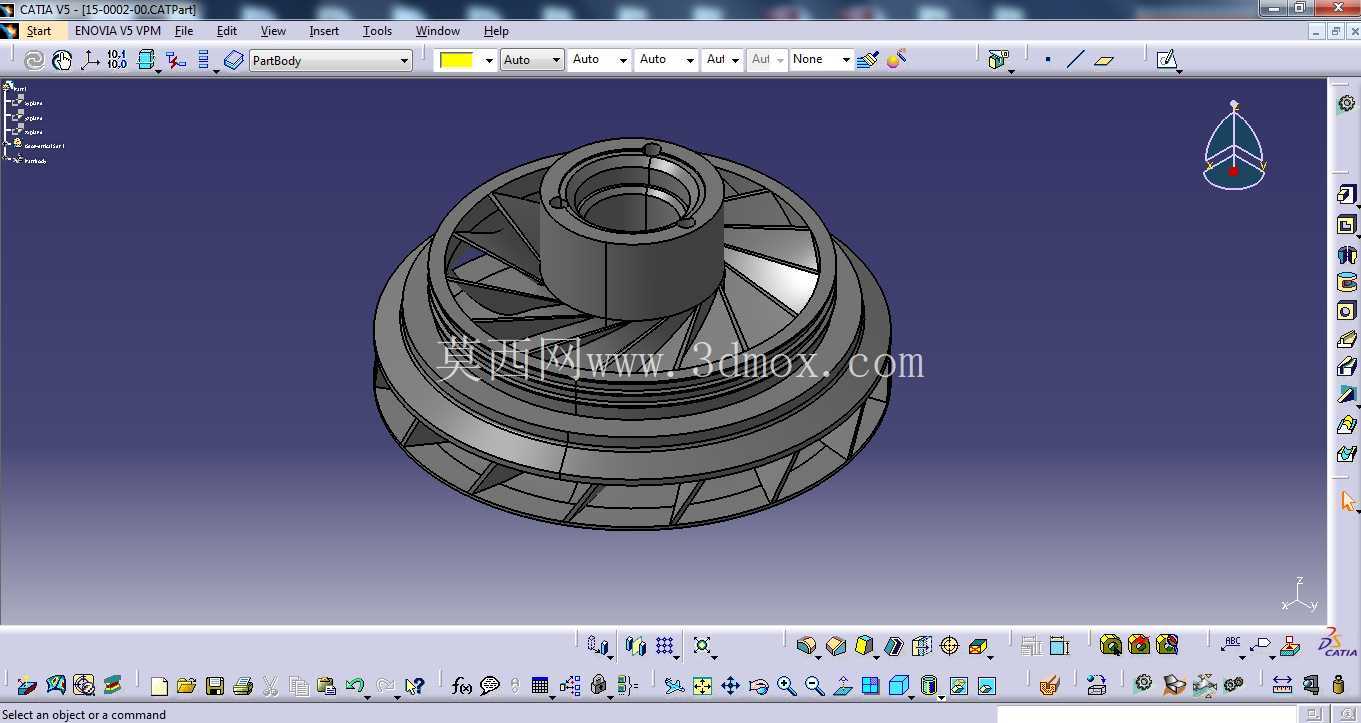Open the ENOVIA V5 VPM menu

(x=117, y=31)
